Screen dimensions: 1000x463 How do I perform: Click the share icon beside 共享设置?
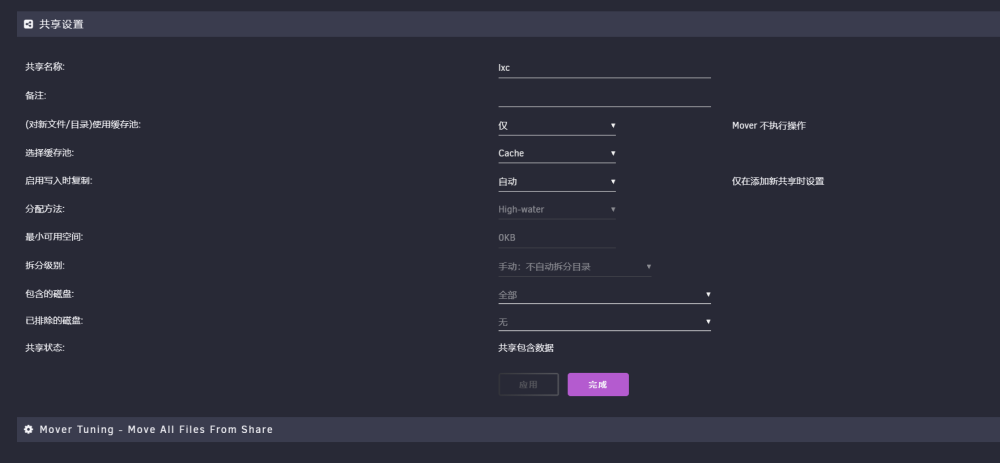pyautogui.click(x=28, y=24)
